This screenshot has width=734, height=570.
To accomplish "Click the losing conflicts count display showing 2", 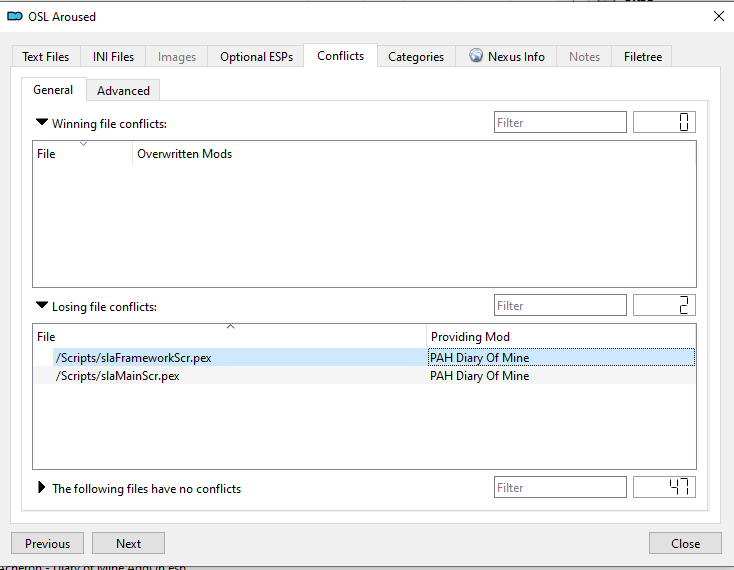I will pyautogui.click(x=664, y=305).
